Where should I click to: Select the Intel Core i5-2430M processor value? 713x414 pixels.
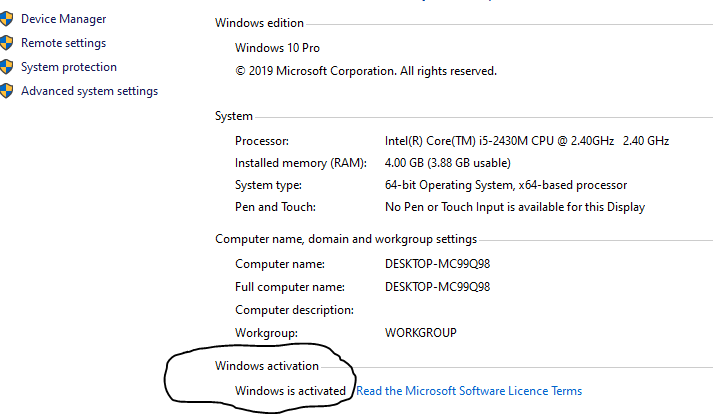tap(527, 141)
